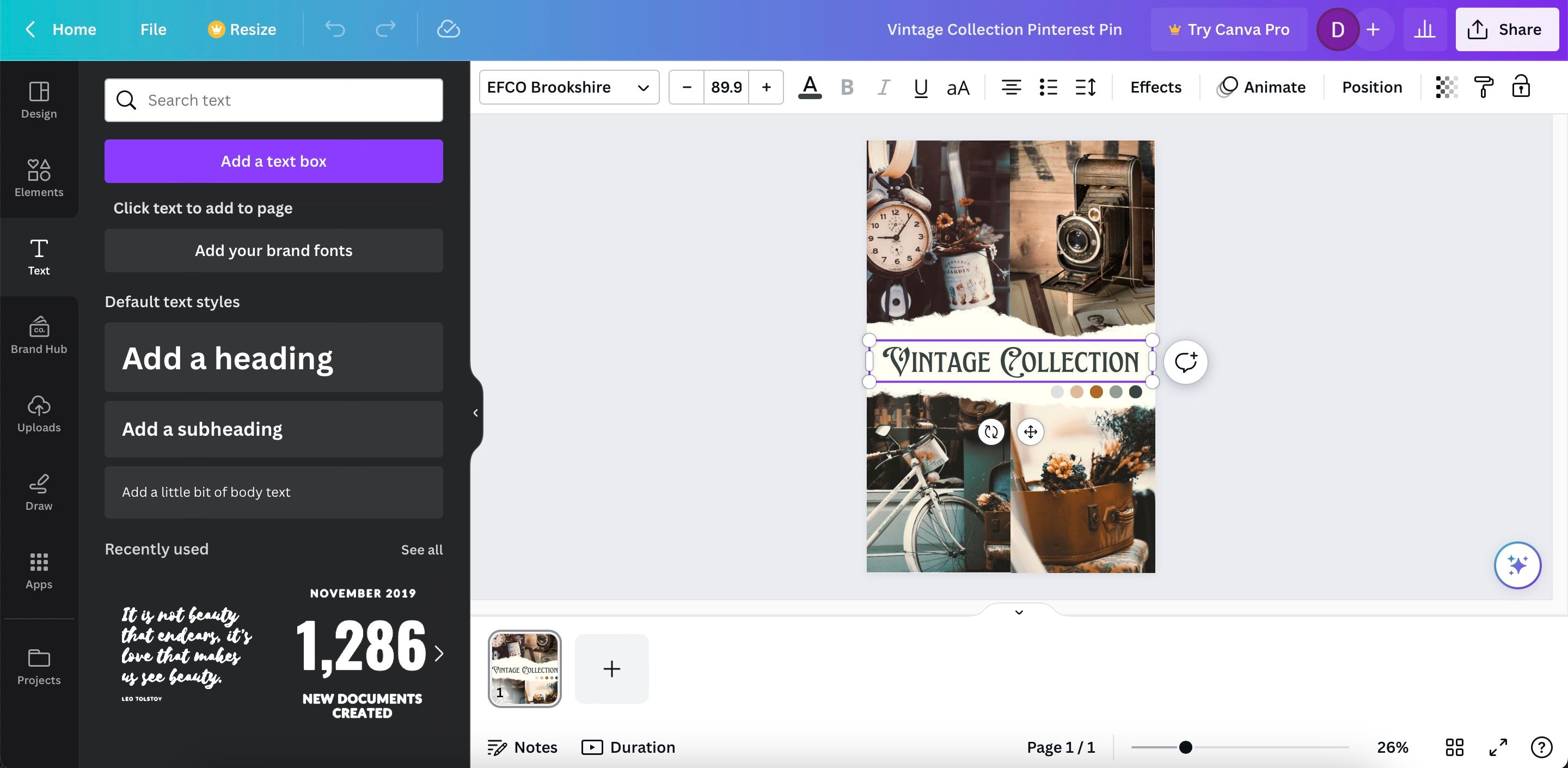Image resolution: width=1568 pixels, height=768 pixels.
Task: Open the File menu
Action: [153, 29]
